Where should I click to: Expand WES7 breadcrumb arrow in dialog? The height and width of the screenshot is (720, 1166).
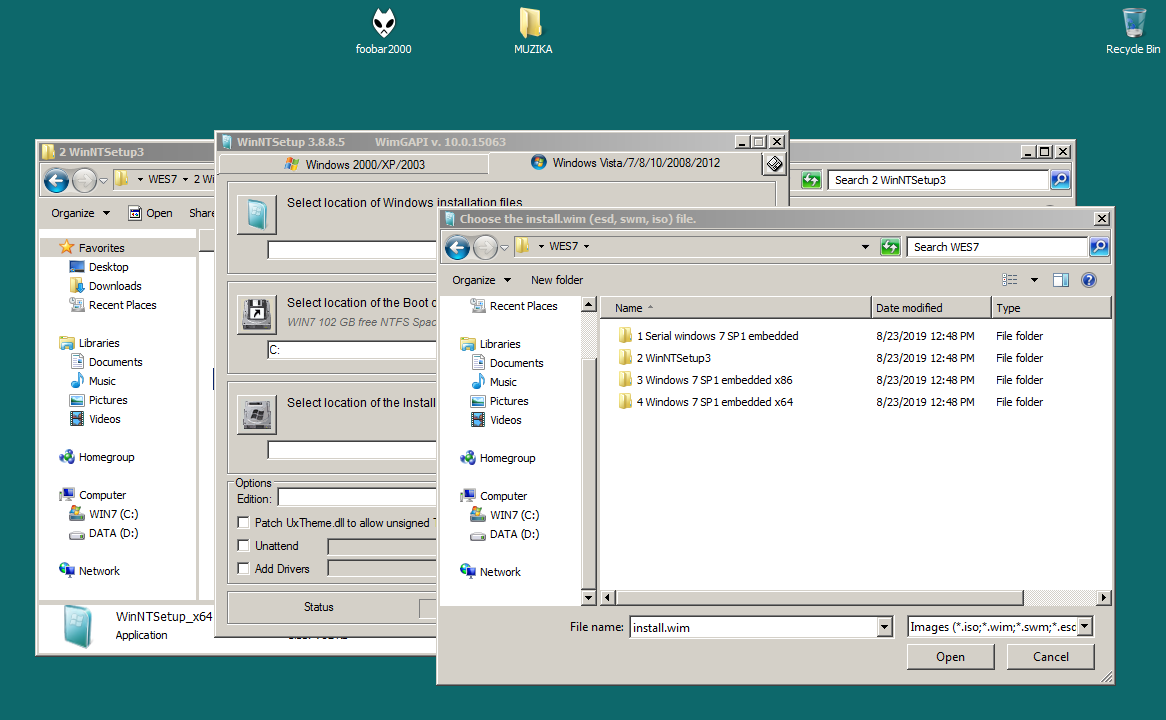click(587, 246)
